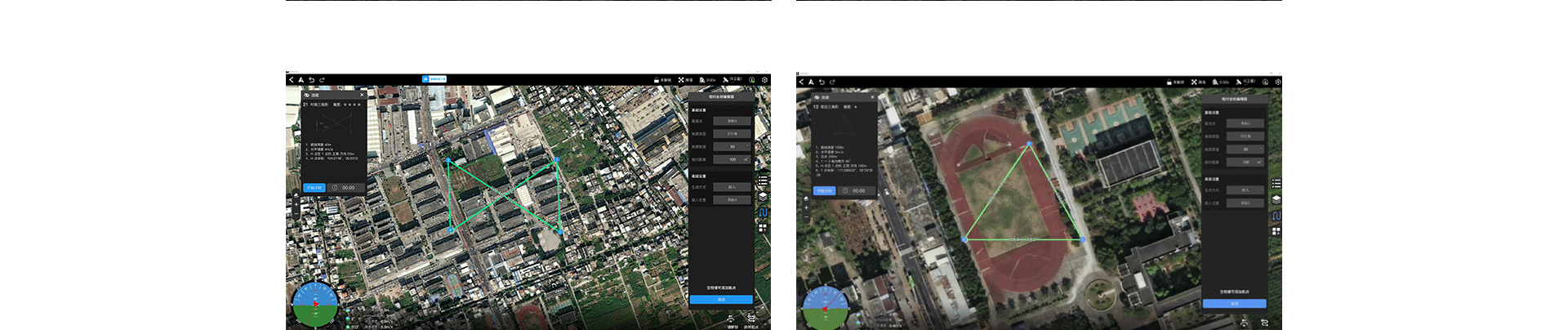The height and width of the screenshot is (330, 1568).
Task: Open 生成方式 dropdown in left screenshot panel
Action: coord(732,187)
